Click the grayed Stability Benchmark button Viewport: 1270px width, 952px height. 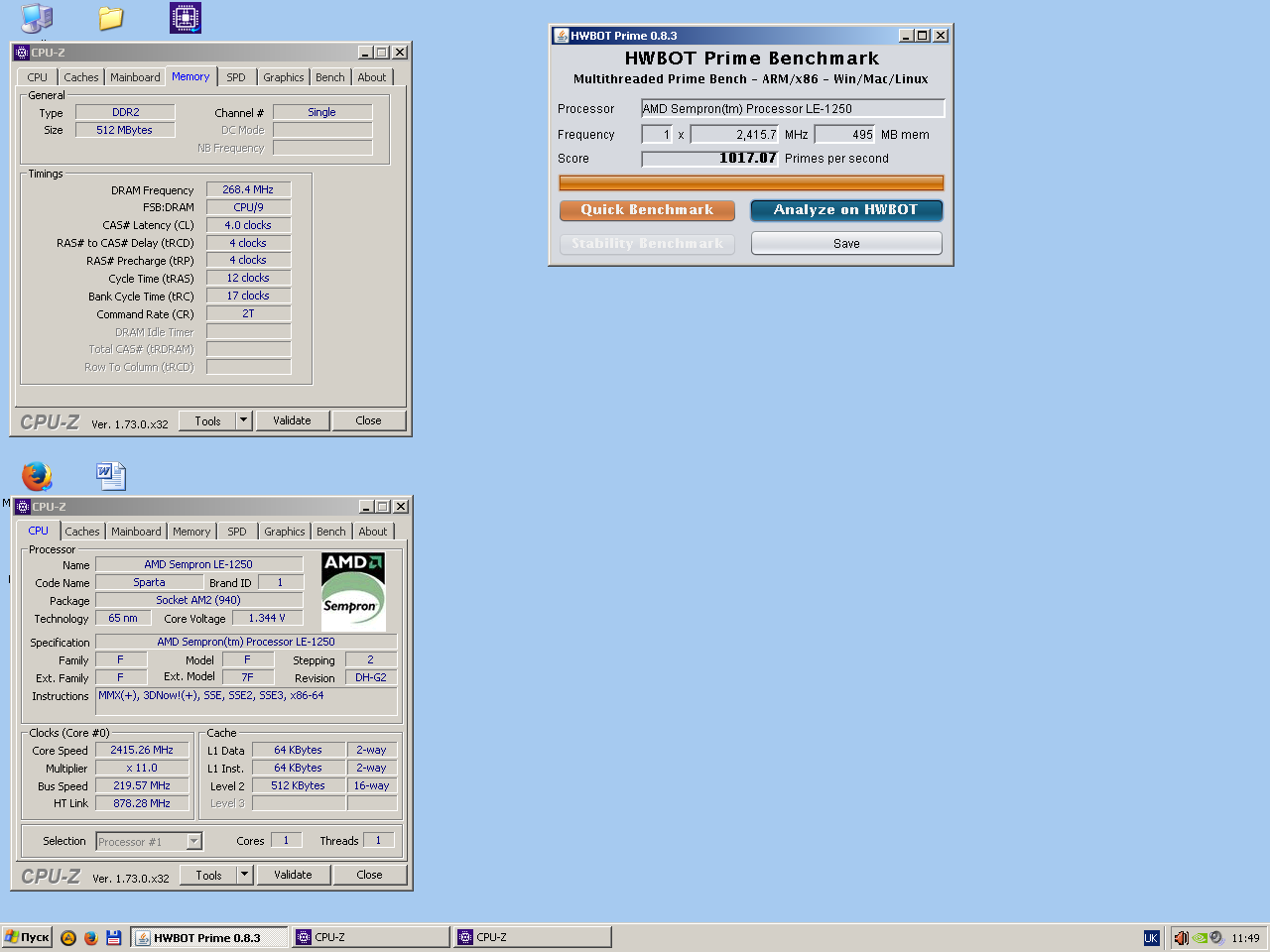tap(647, 243)
